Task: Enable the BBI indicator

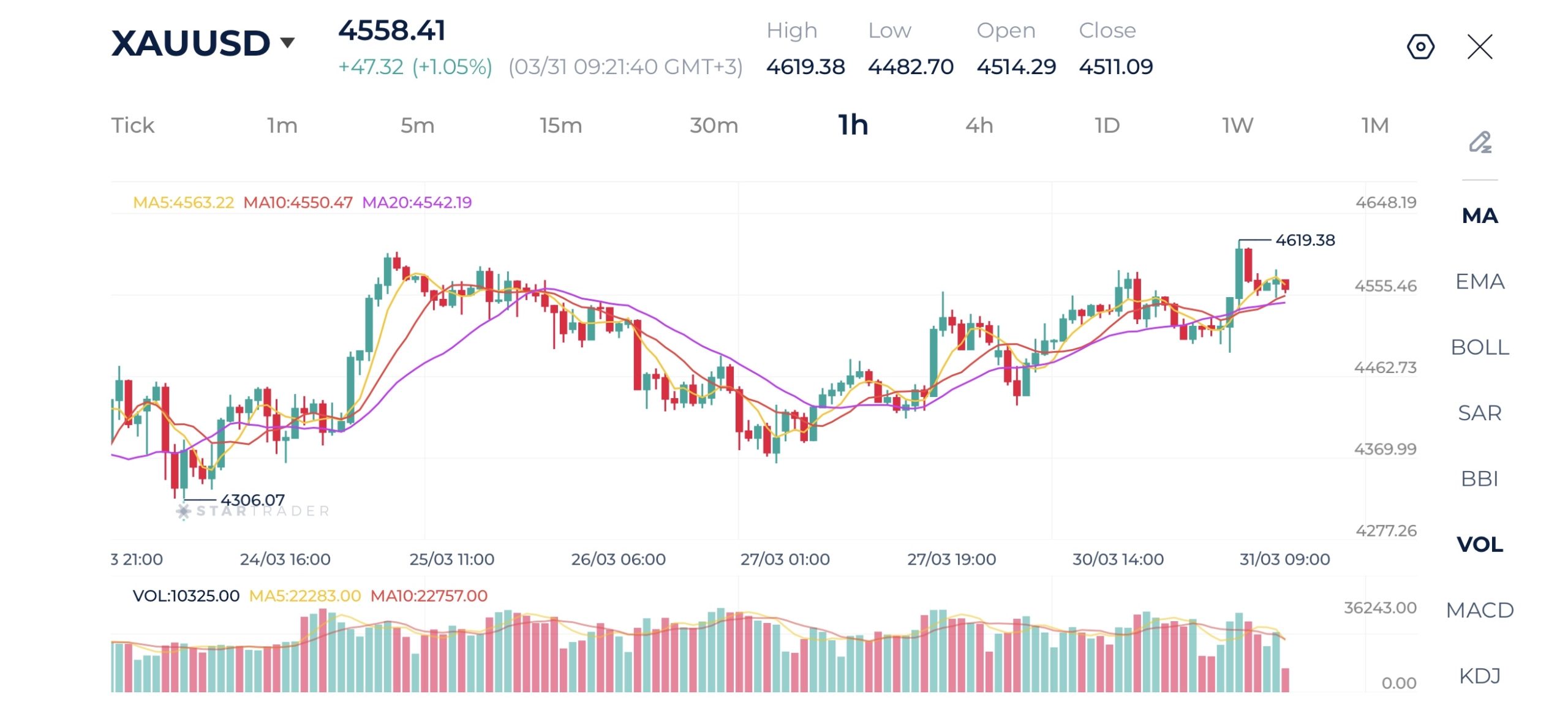Action: 1479,478
